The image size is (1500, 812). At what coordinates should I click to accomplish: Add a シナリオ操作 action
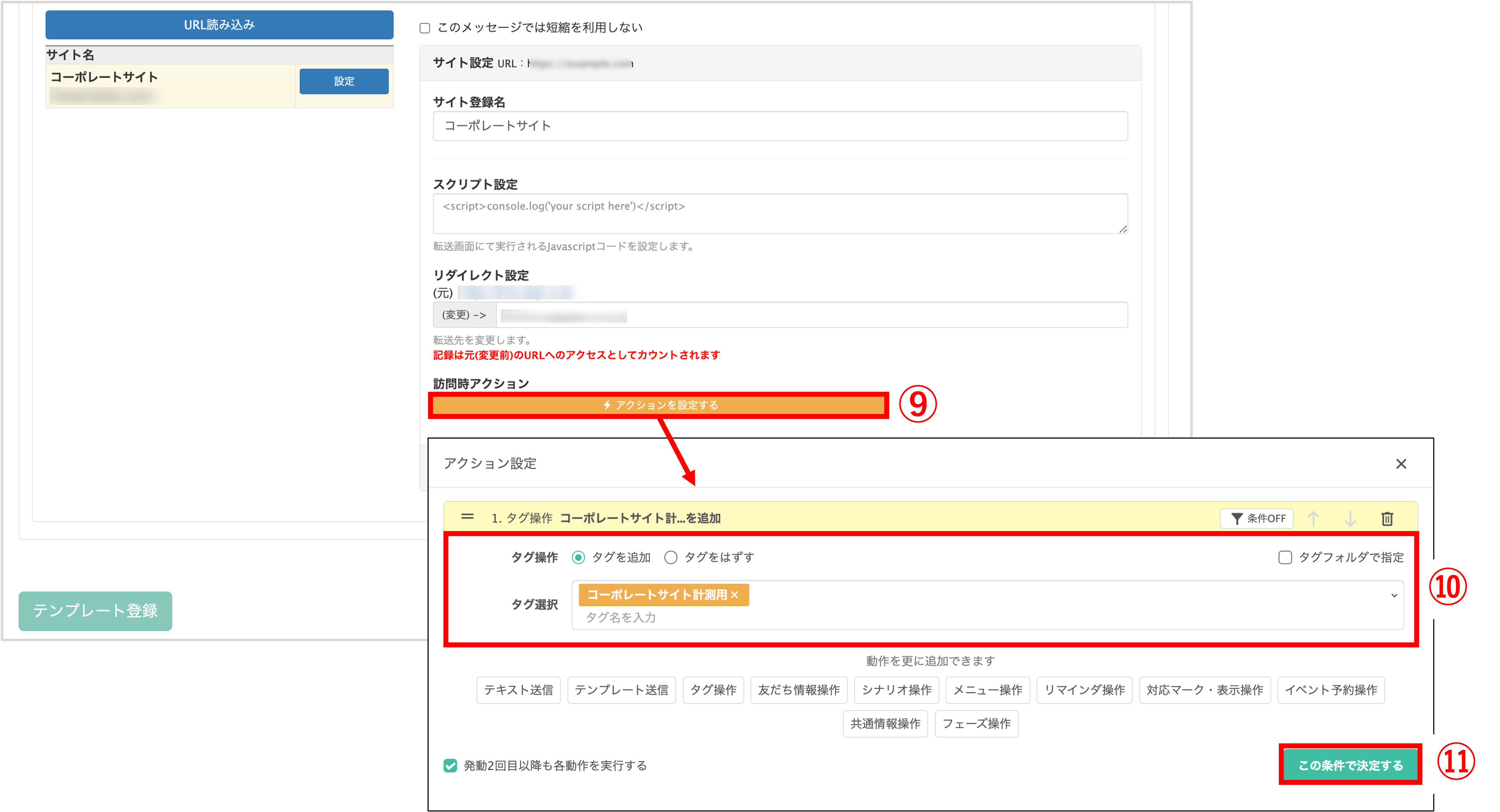click(x=896, y=690)
